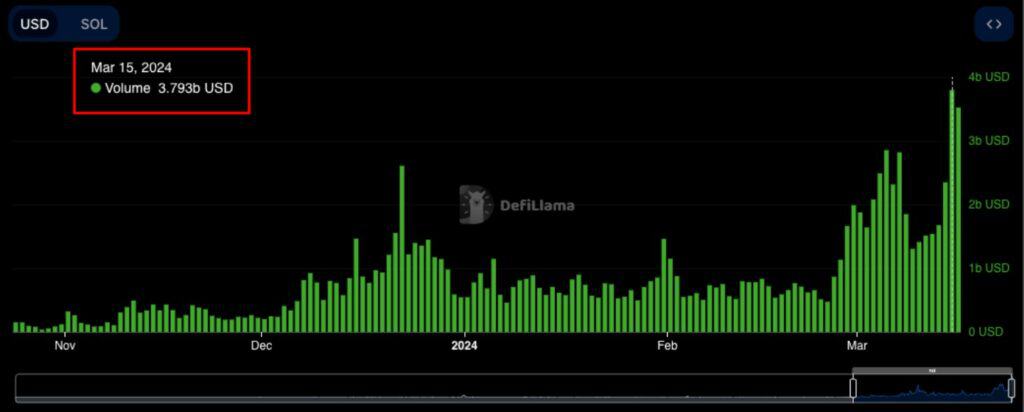Click the Nov x-axis label
Image resolution: width=1024 pixels, height=412 pixels.
(x=65, y=345)
